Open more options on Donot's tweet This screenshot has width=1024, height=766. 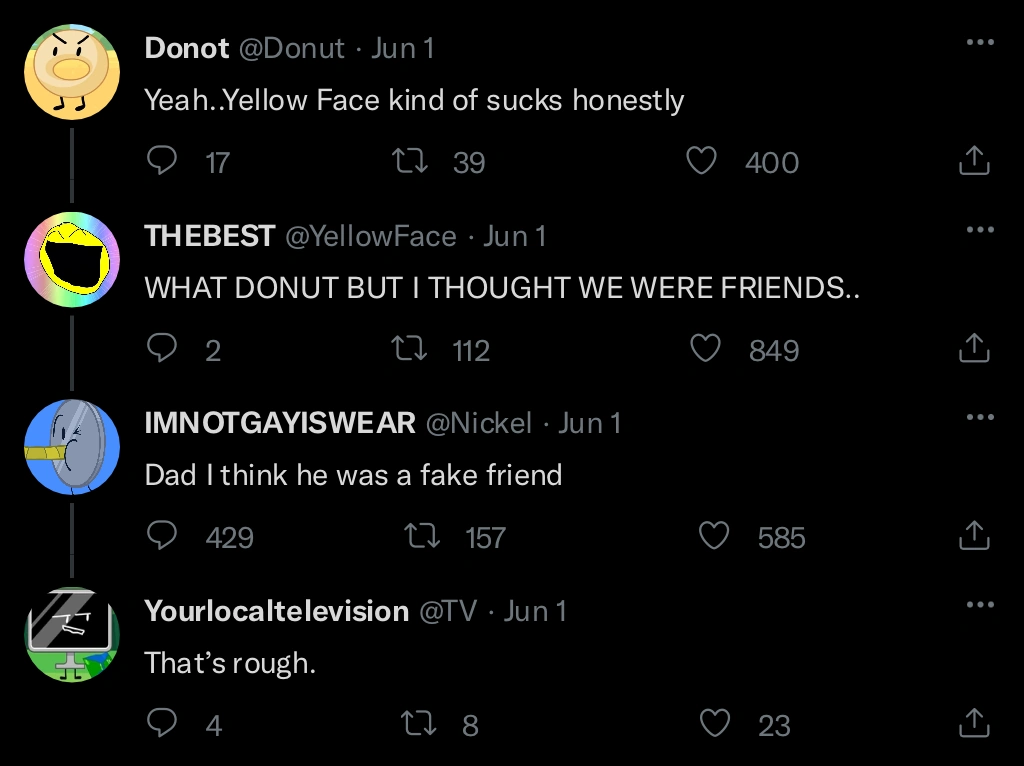point(980,43)
